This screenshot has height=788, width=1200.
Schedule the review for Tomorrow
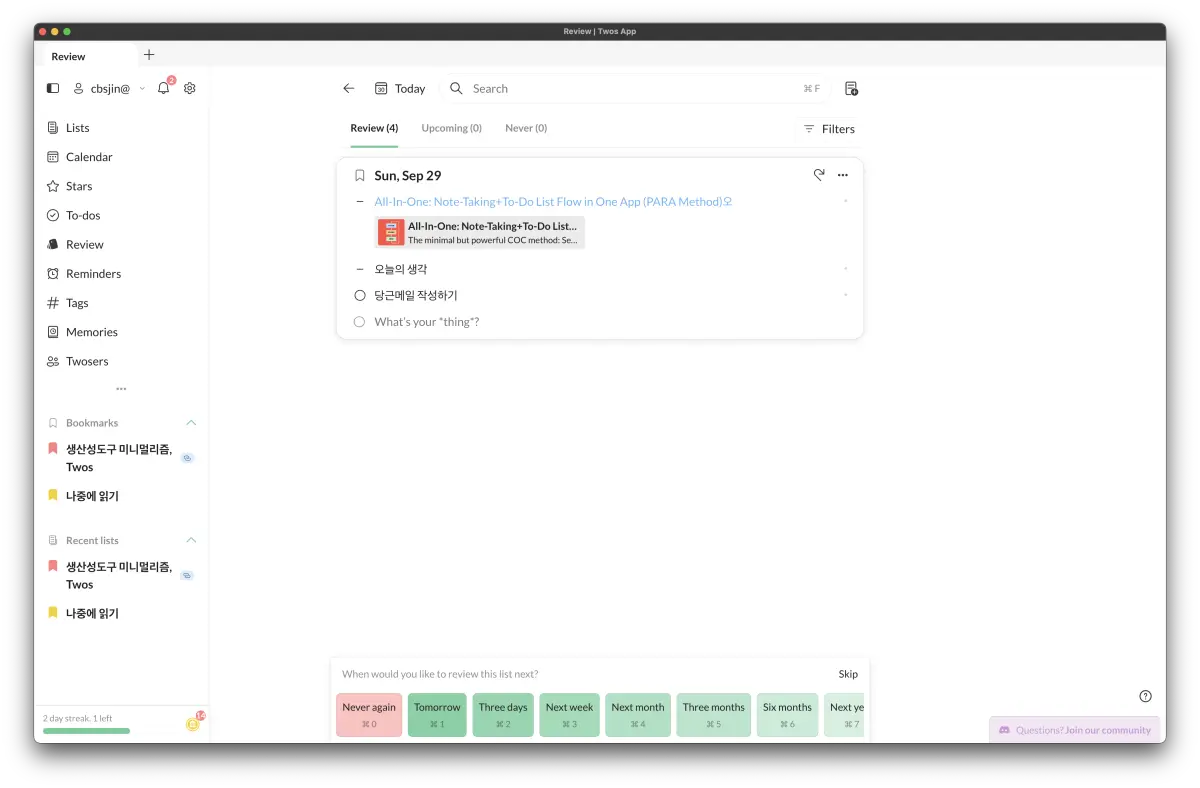pyautogui.click(x=437, y=715)
